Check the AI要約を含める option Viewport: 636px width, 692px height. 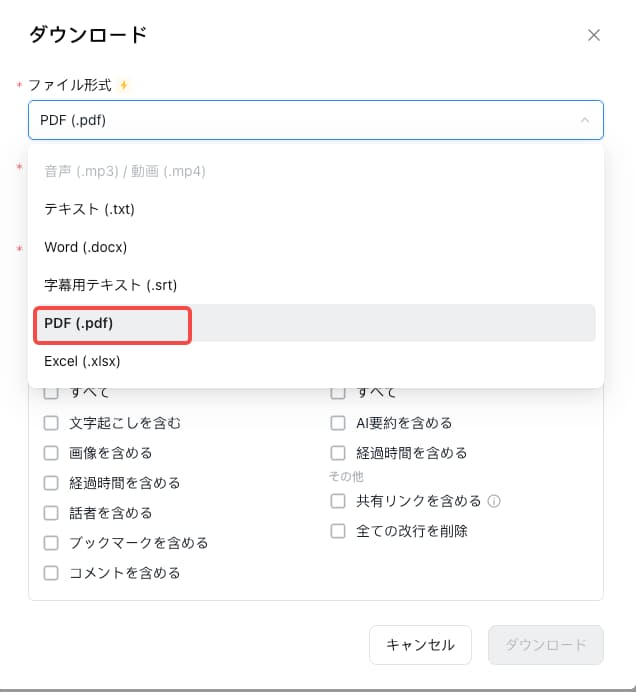pyautogui.click(x=338, y=423)
